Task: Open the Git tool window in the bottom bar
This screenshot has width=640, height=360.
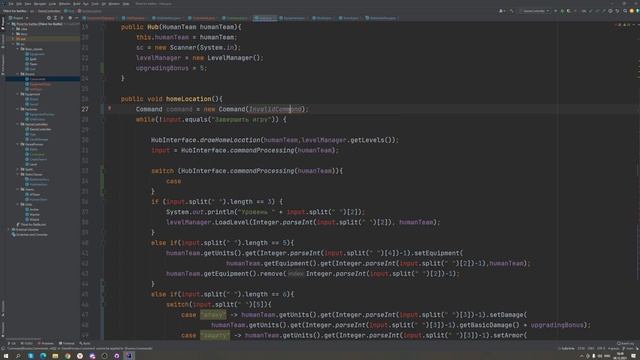Action: pyautogui.click(x=12, y=343)
